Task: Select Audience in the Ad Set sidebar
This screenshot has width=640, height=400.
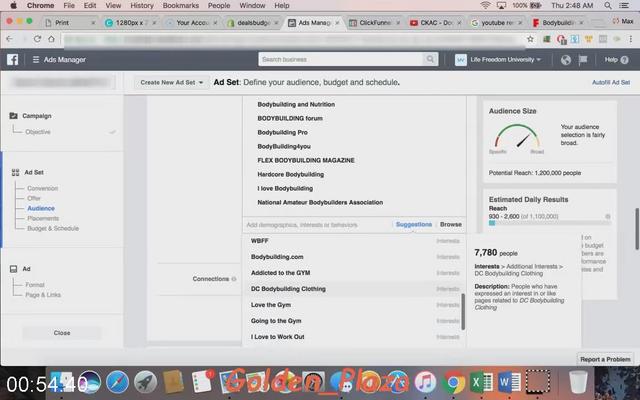Action: coord(41,208)
